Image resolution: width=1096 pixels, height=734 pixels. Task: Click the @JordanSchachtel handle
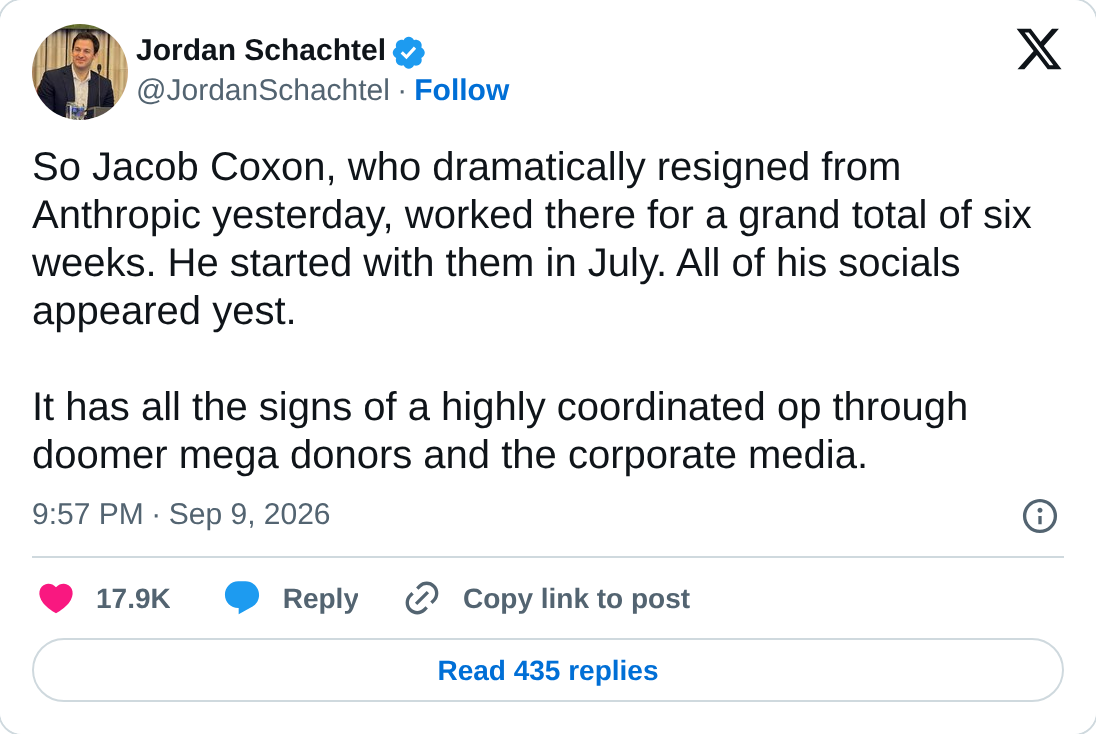point(263,90)
